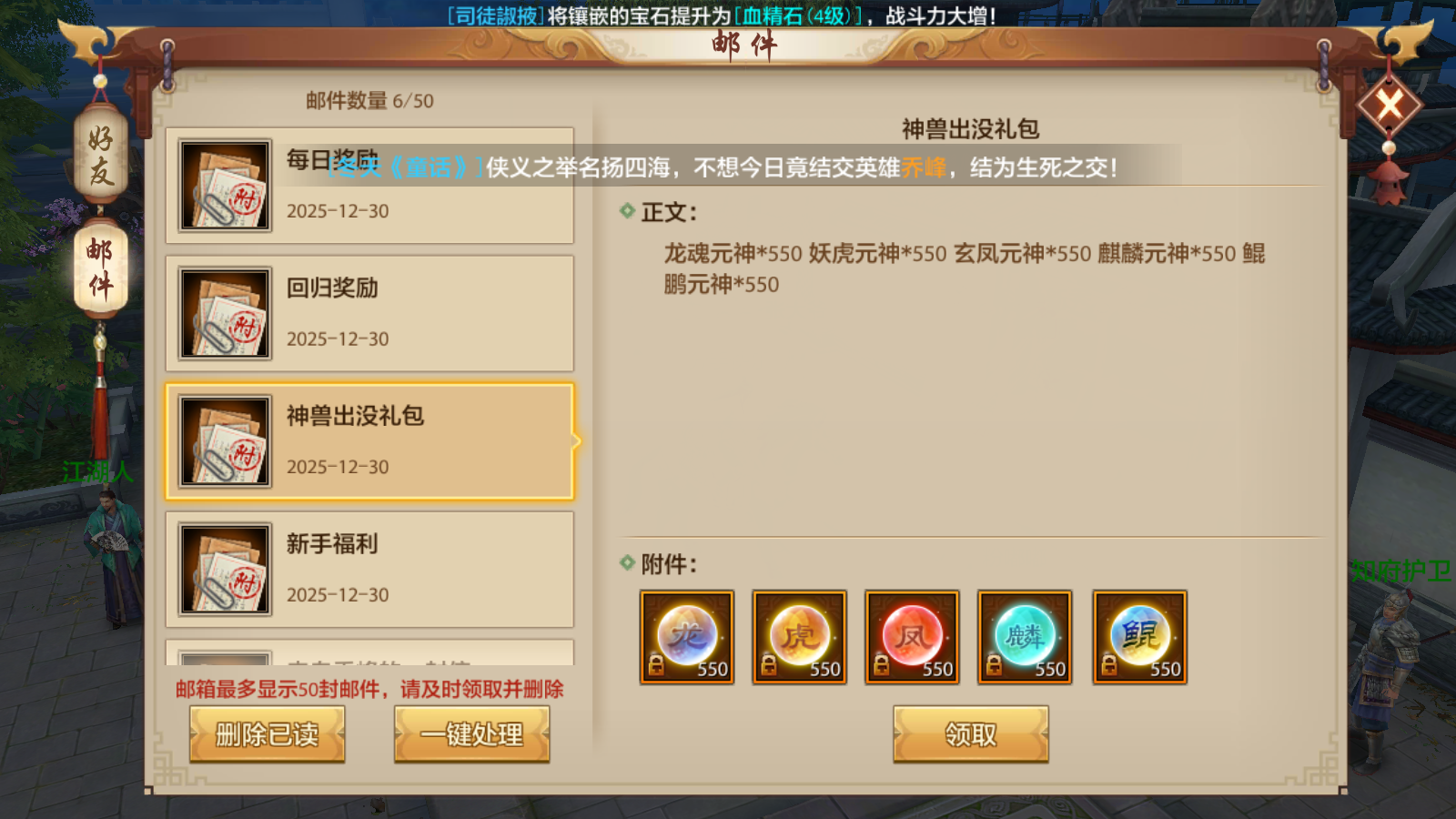Click the 妖虎元神 tiger orb attachment
The image size is (1456, 819).
pyautogui.click(x=800, y=637)
